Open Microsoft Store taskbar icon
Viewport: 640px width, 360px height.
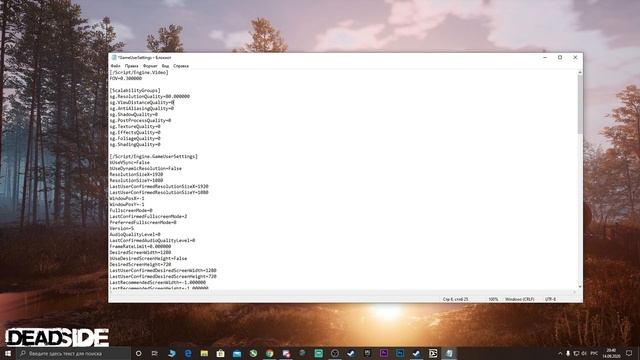tap(220, 353)
